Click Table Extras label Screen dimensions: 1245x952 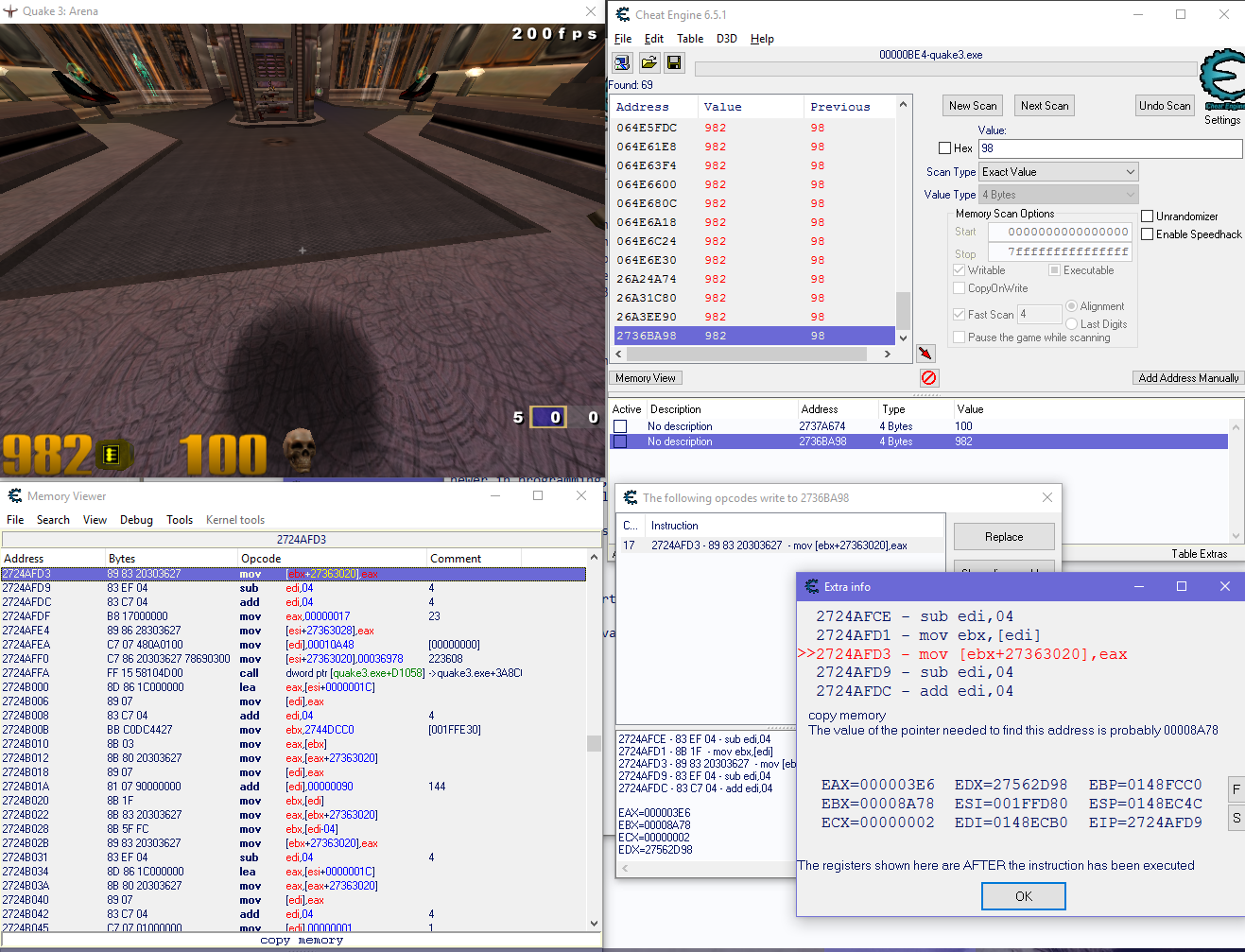(1200, 554)
